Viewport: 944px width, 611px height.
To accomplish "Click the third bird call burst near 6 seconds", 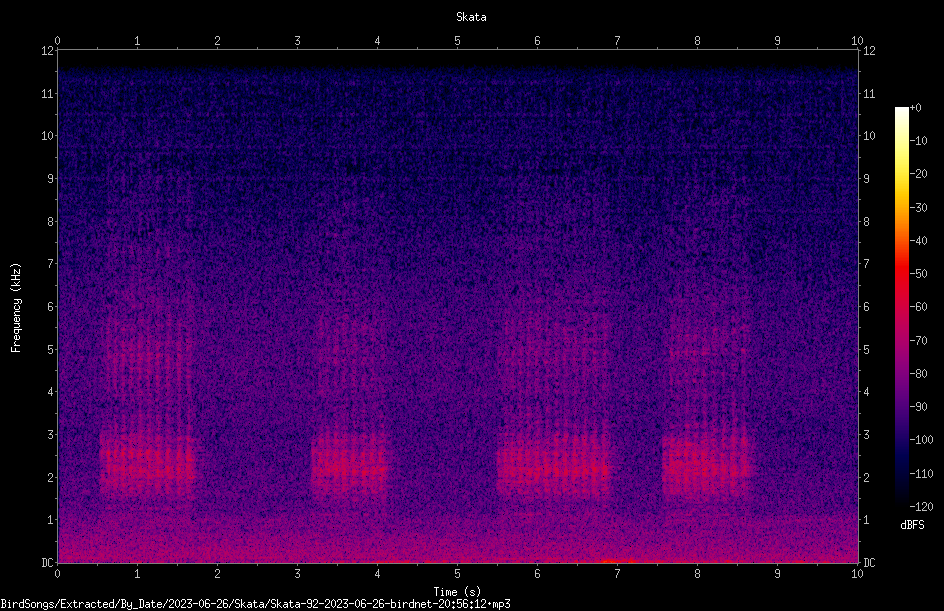I will coord(554,466).
